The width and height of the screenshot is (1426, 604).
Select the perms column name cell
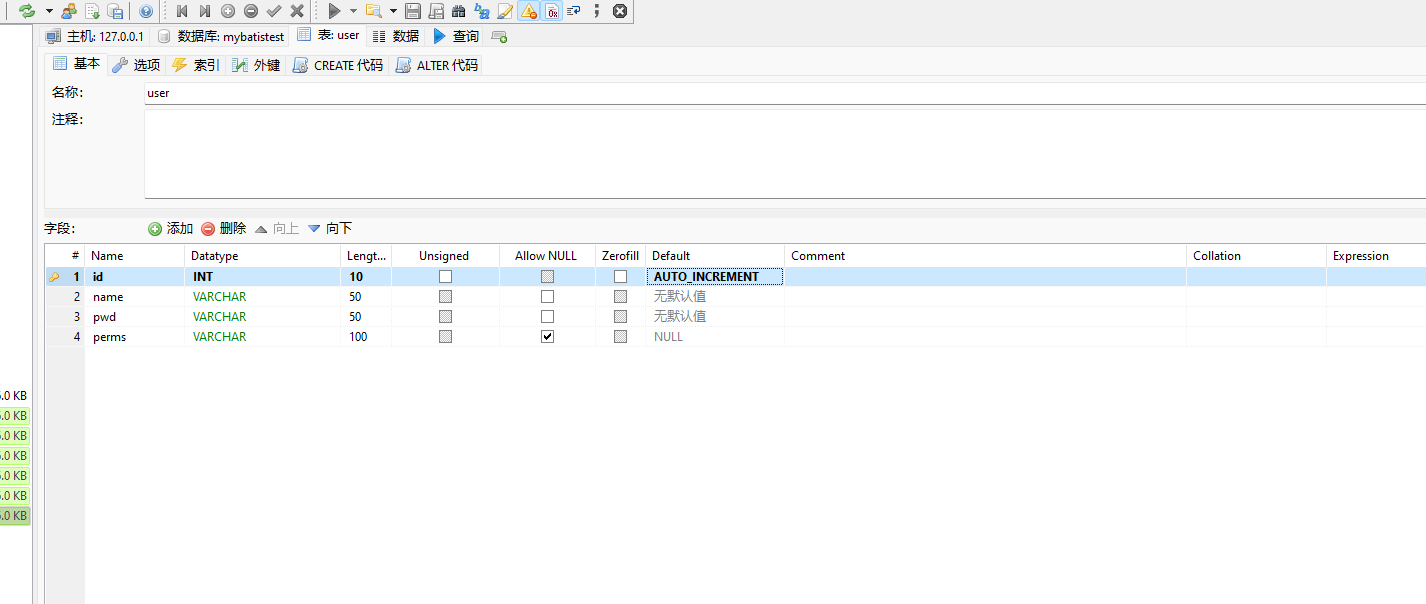click(135, 336)
